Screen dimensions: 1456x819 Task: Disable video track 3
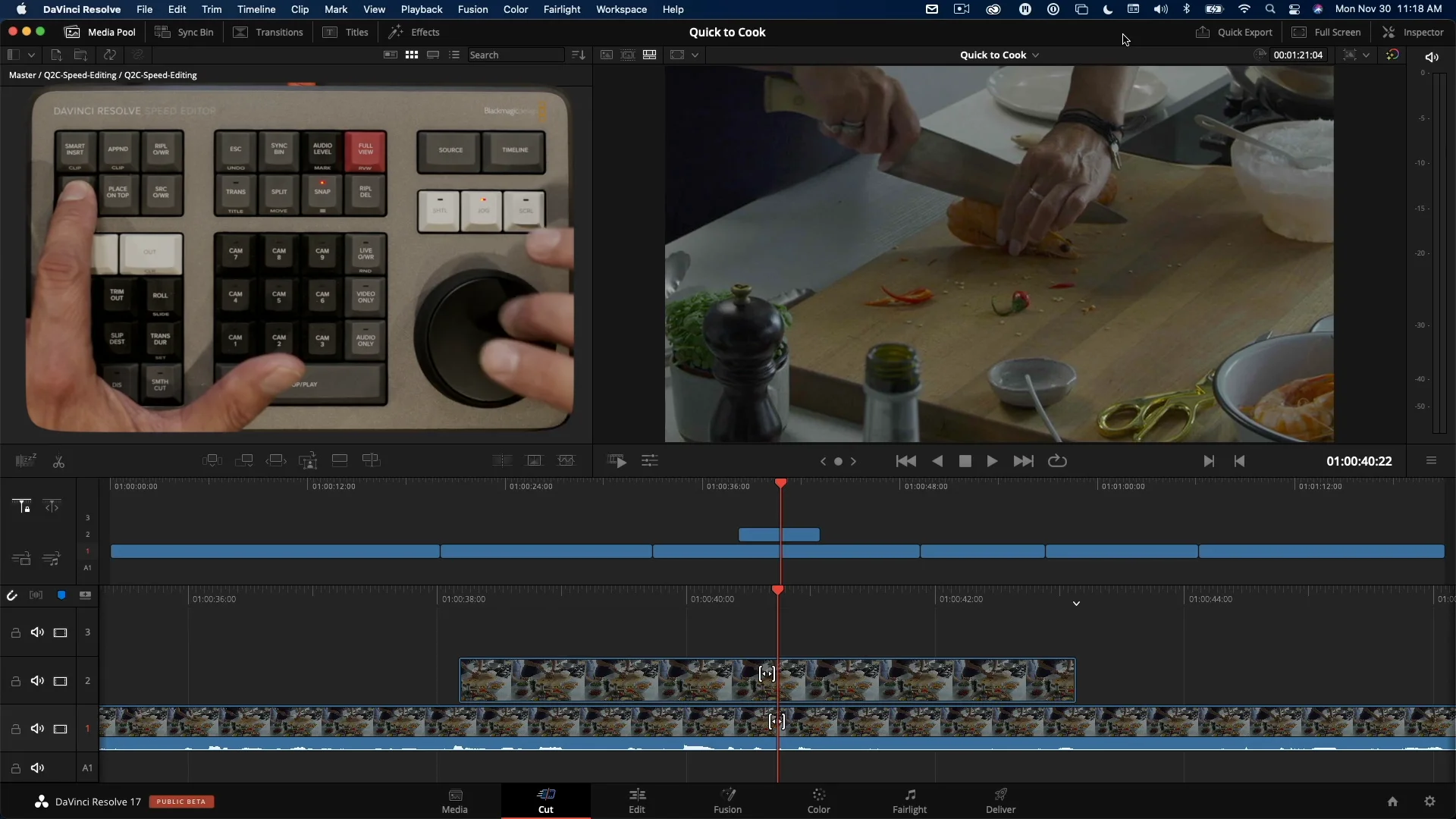61,632
